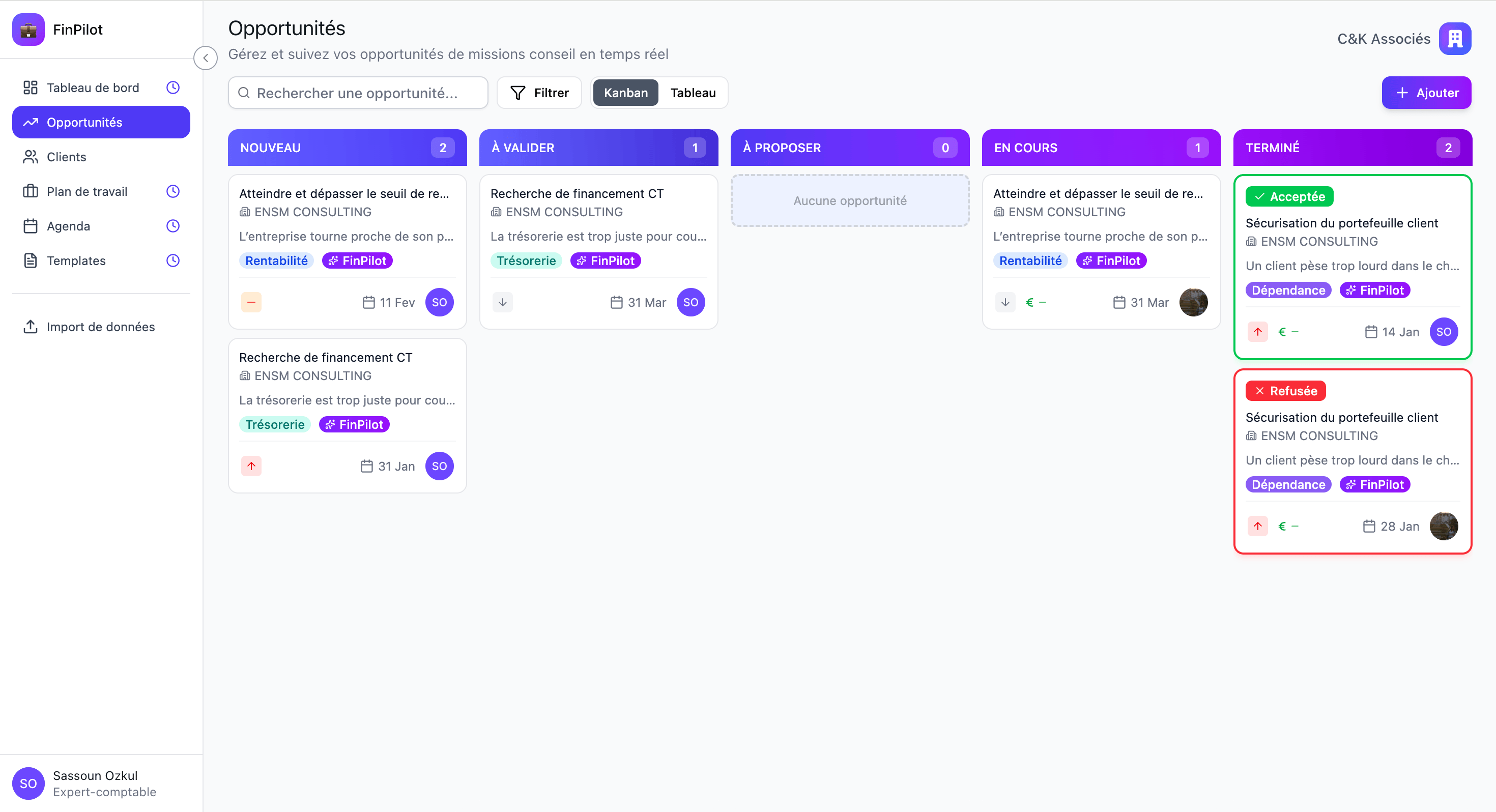This screenshot has width=1496, height=812.
Task: Click the opportunity search field
Action: pos(358,93)
